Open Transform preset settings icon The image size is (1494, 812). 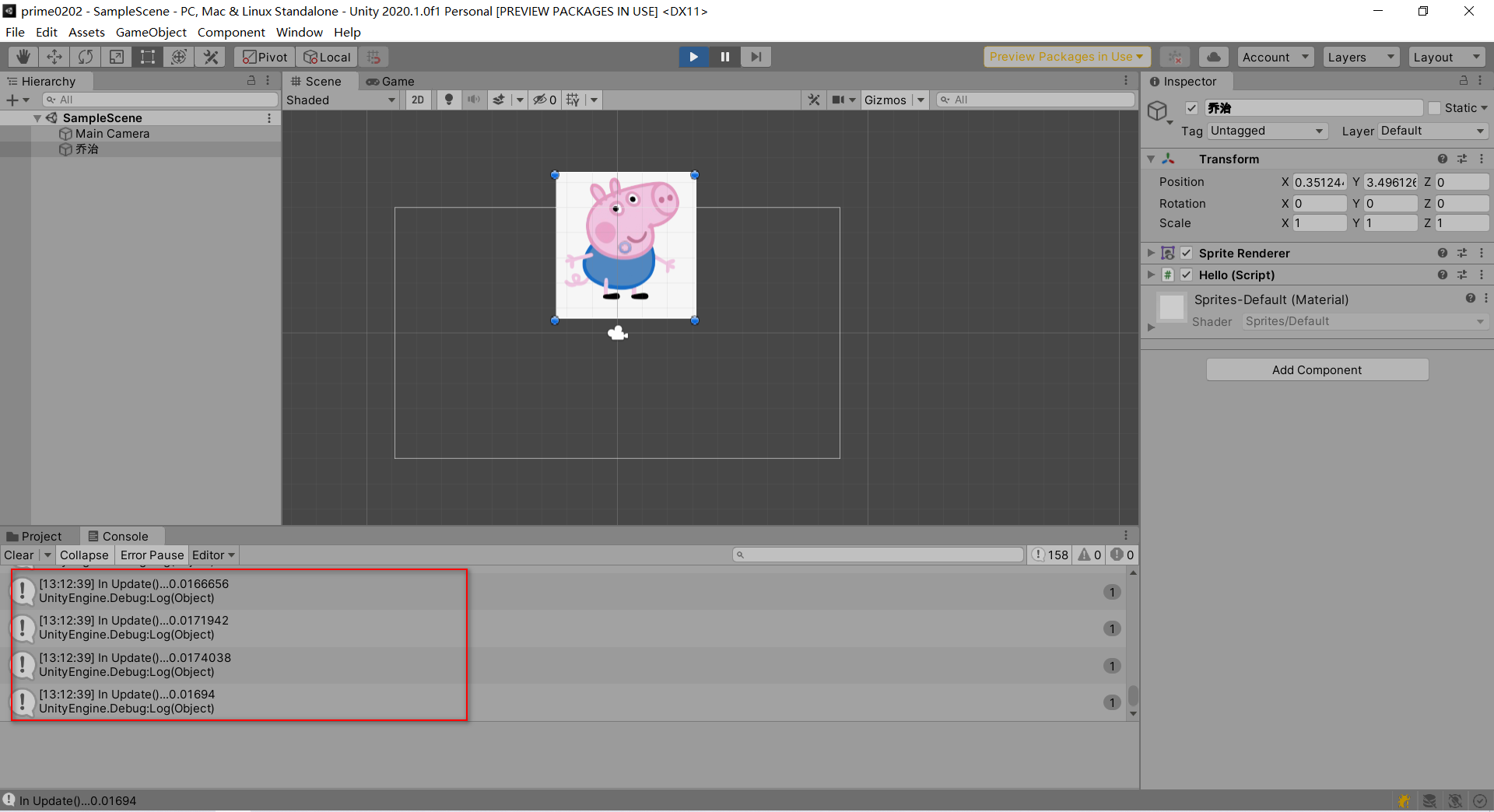coord(1462,159)
